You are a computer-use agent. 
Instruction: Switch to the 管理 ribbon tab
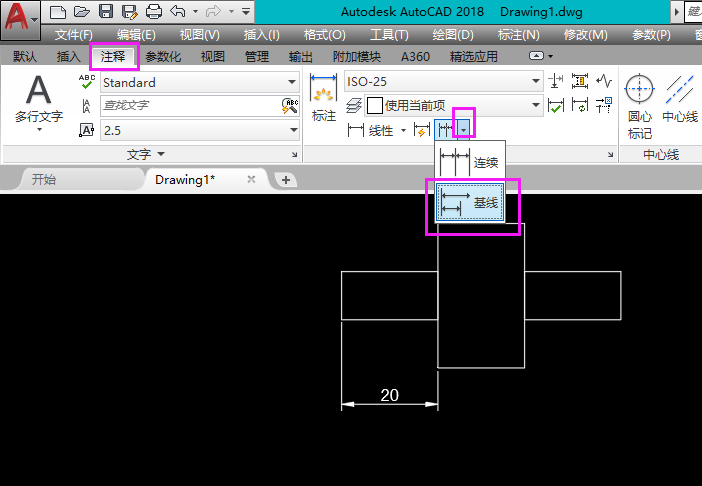point(257,56)
